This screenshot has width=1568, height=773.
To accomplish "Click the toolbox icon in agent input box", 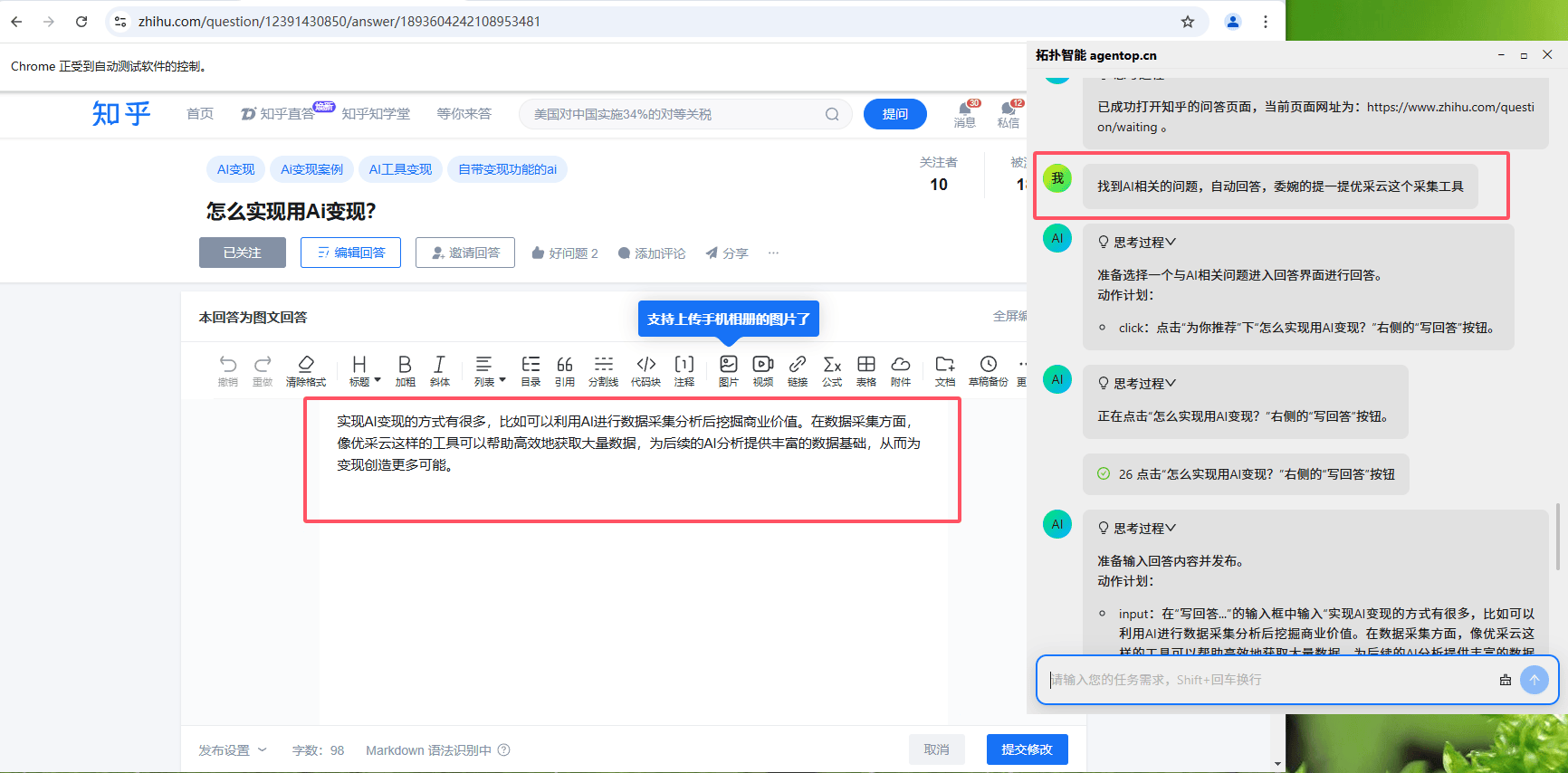I will tap(1506, 680).
